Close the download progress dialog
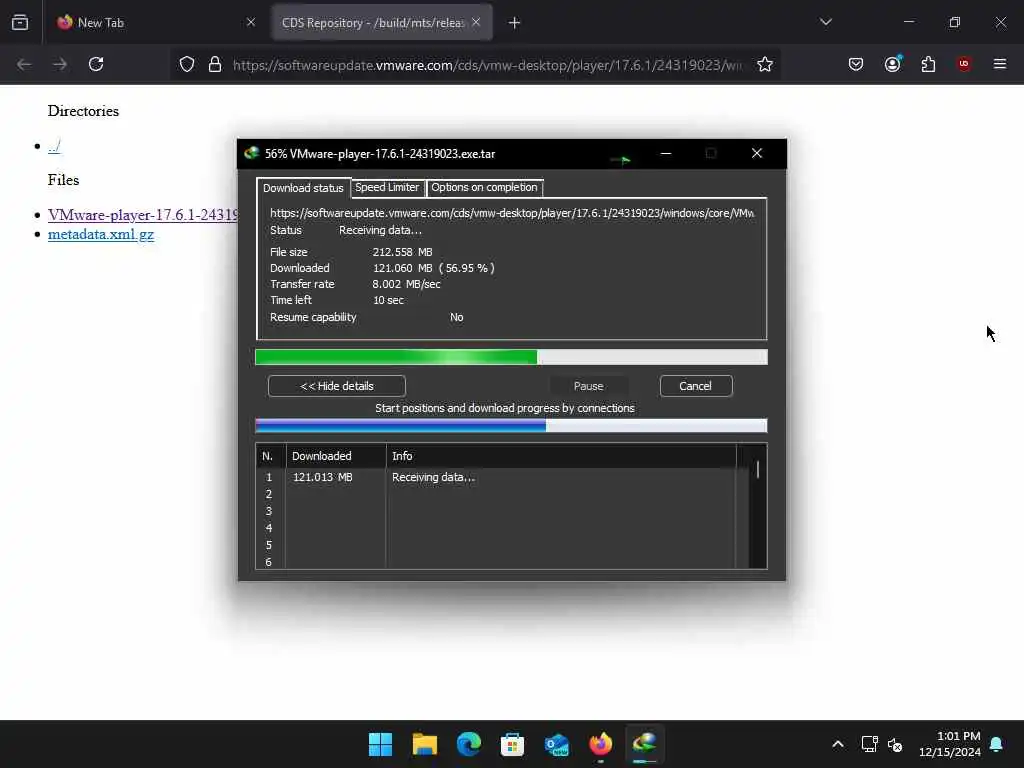 757,153
